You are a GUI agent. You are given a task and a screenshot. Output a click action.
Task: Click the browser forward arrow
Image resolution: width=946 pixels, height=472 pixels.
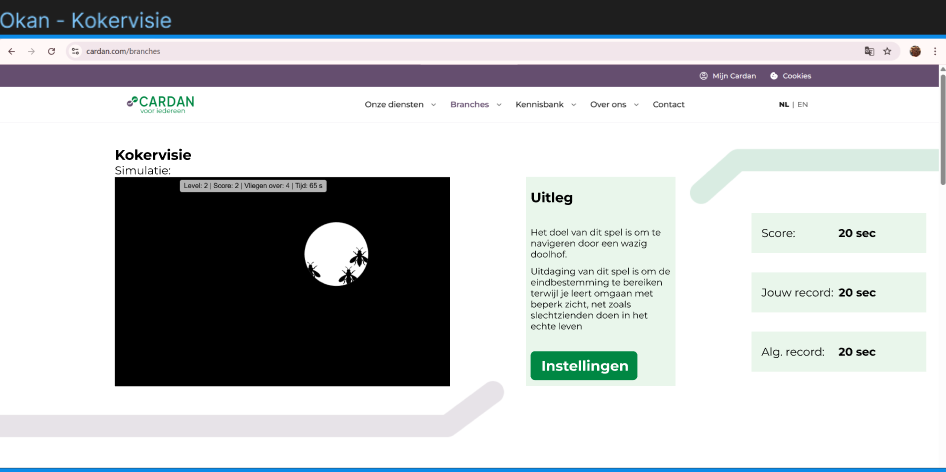click(31, 51)
